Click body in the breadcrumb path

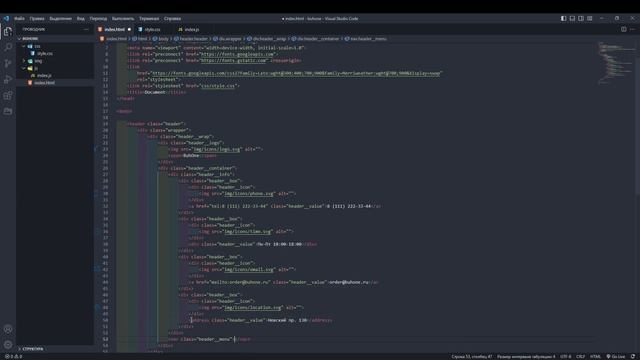163,39
